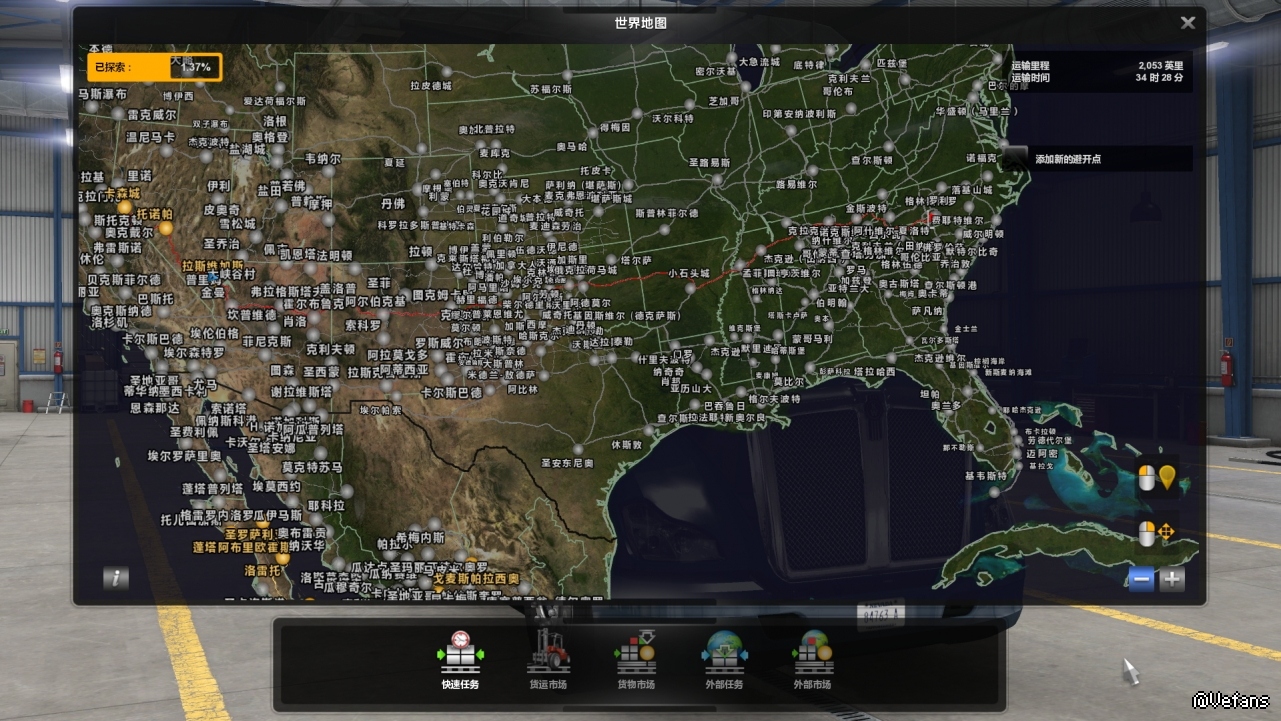Image resolution: width=1281 pixels, height=721 pixels.
Task: Select the 奥马哈 city label
Action: [x=572, y=146]
